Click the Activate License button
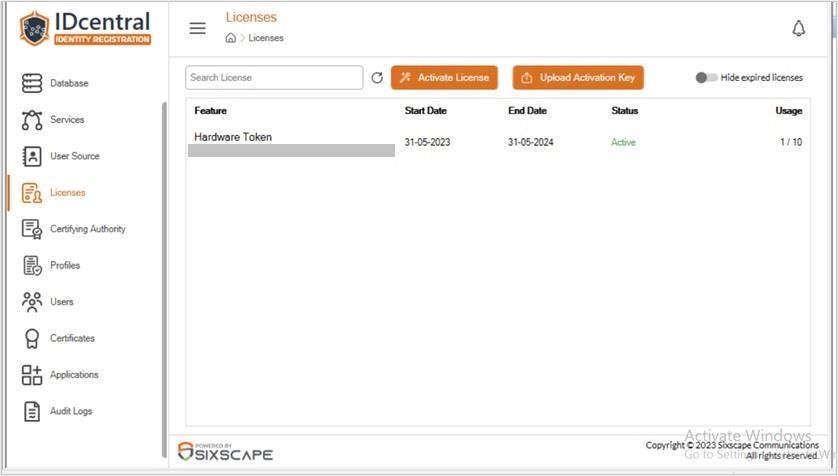This screenshot has width=838, height=476. click(444, 78)
